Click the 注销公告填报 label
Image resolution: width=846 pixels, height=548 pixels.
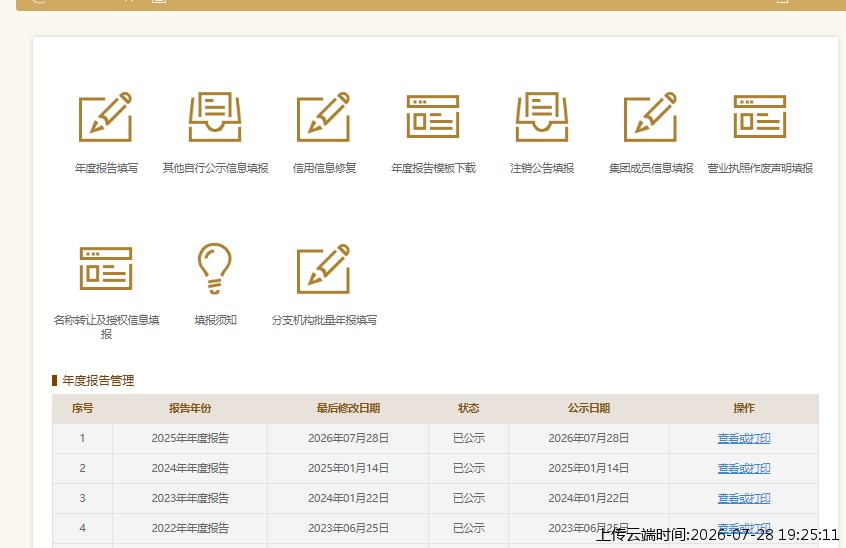coord(542,168)
